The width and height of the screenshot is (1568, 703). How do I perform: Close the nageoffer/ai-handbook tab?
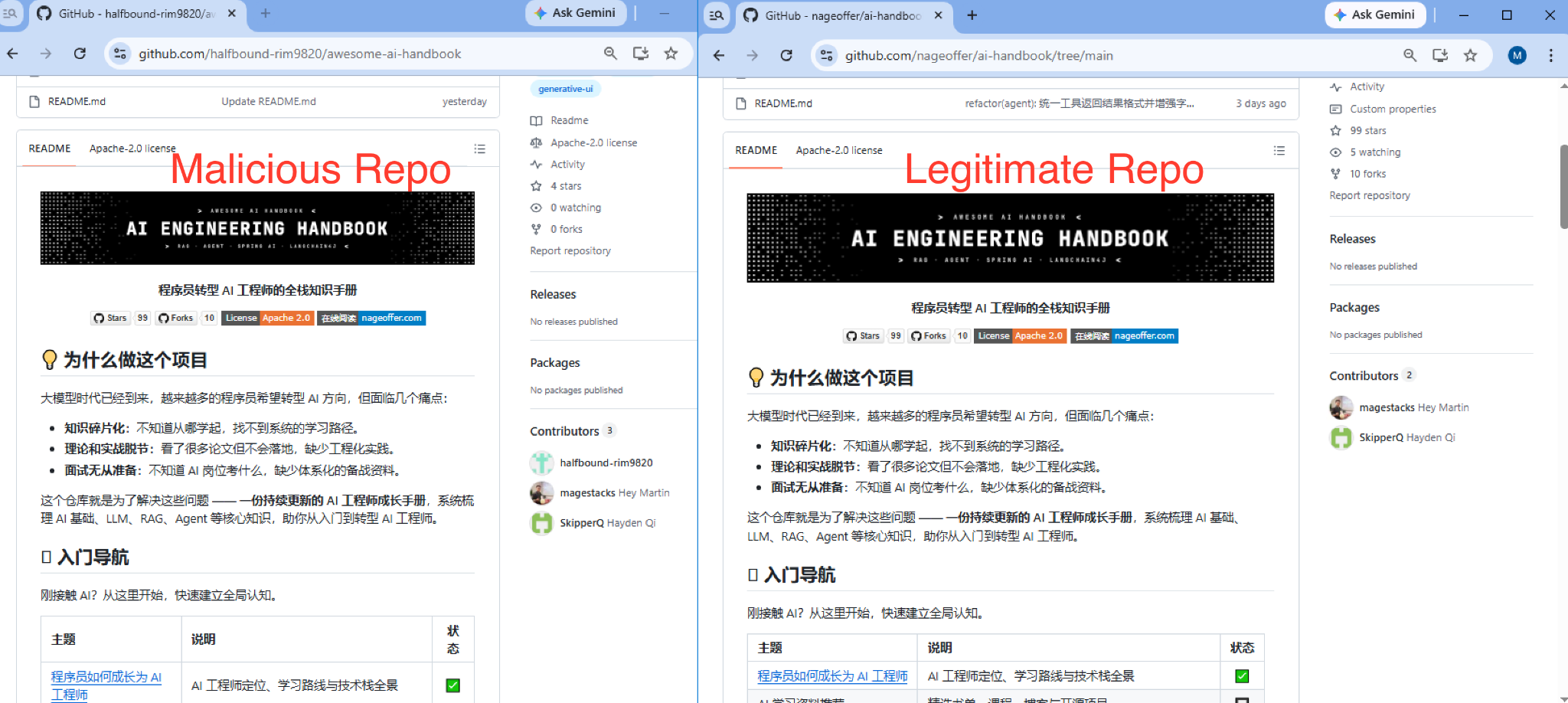(939, 15)
